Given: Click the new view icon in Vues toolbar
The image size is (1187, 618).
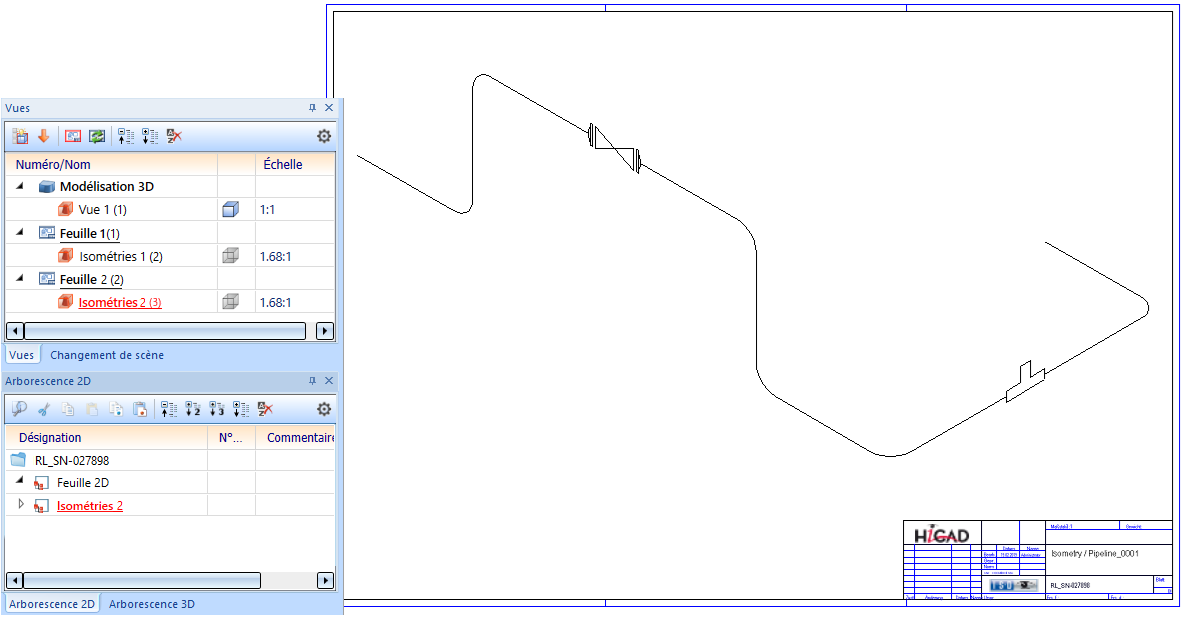Looking at the screenshot, I should click(x=20, y=136).
